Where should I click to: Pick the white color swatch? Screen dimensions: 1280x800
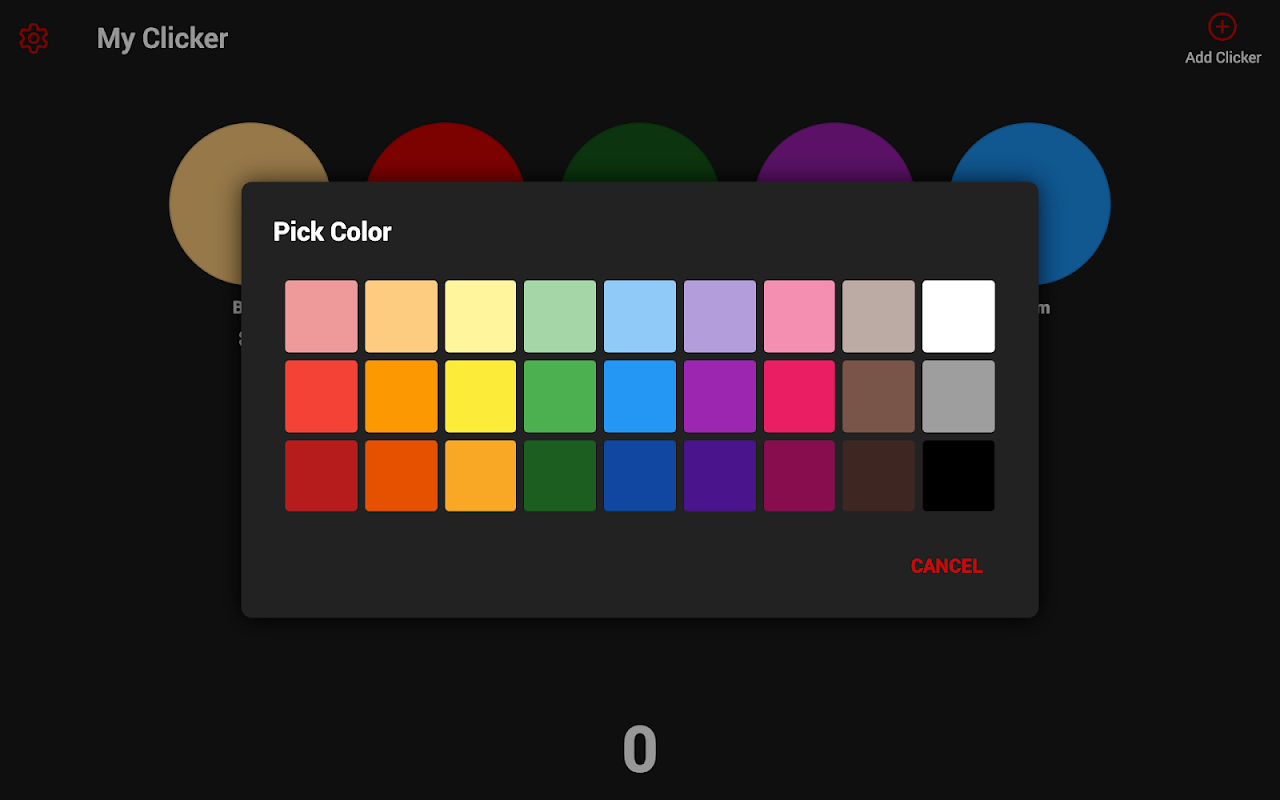pos(958,316)
